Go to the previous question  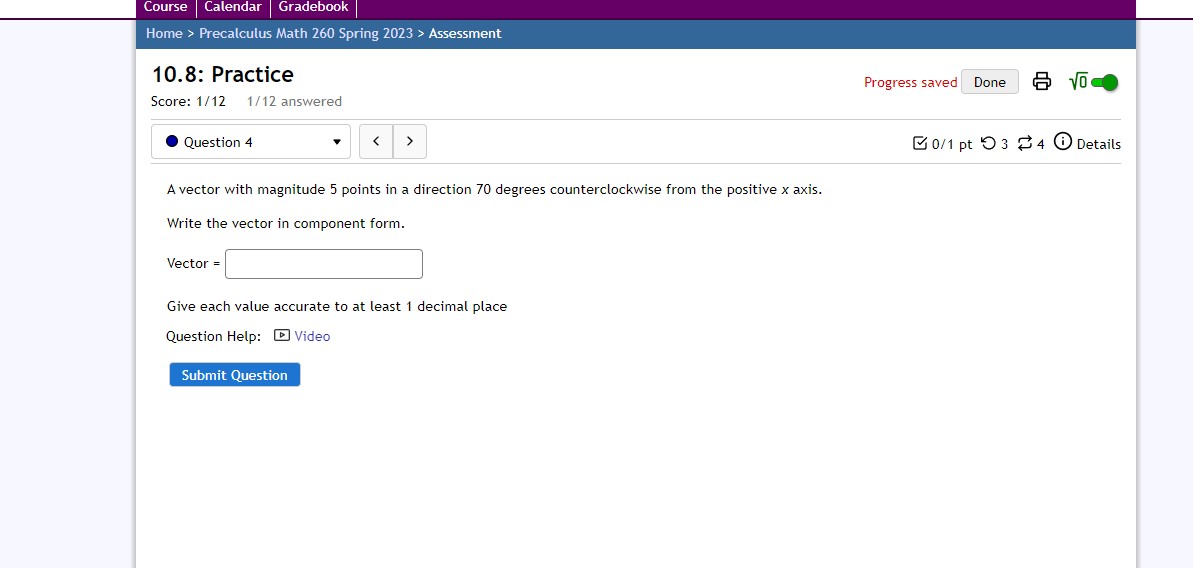tap(376, 141)
